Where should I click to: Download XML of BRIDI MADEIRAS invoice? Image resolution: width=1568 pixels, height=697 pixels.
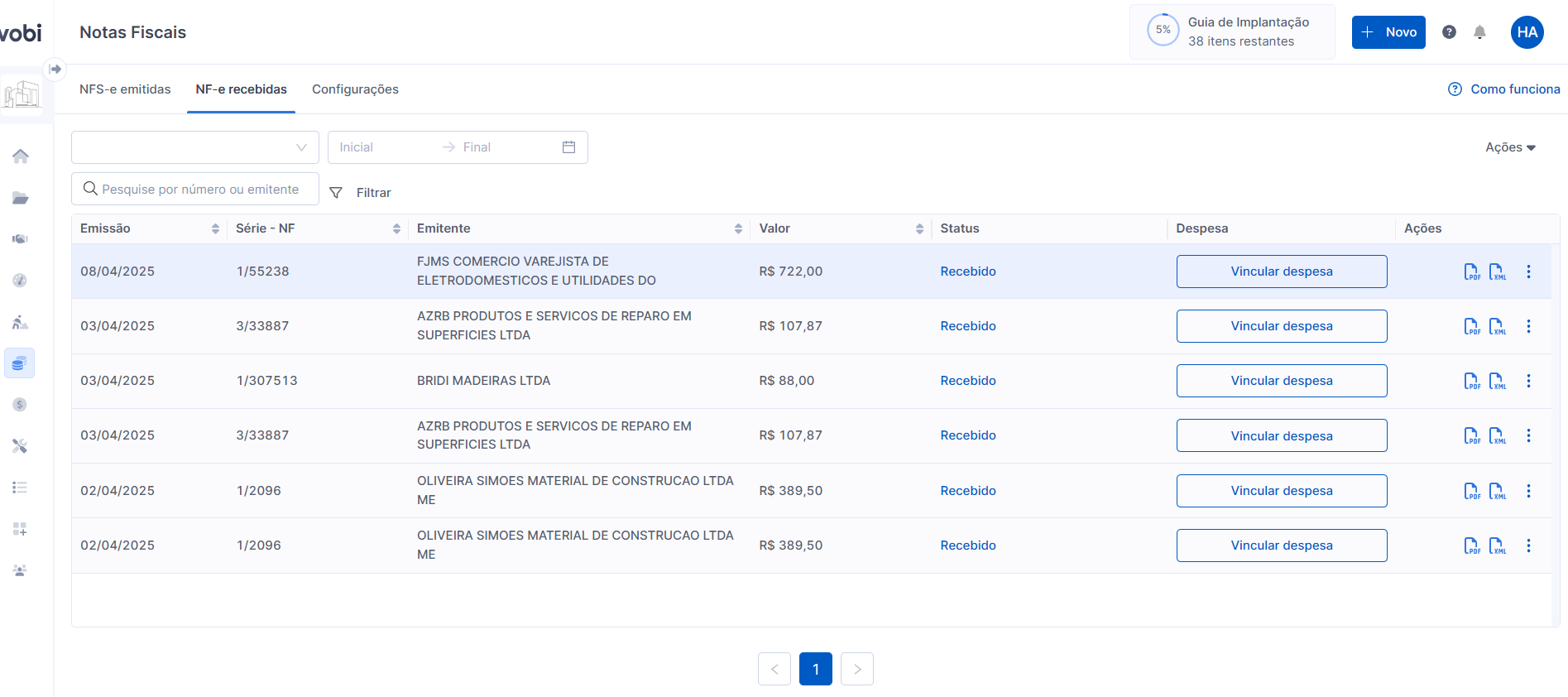click(1497, 381)
